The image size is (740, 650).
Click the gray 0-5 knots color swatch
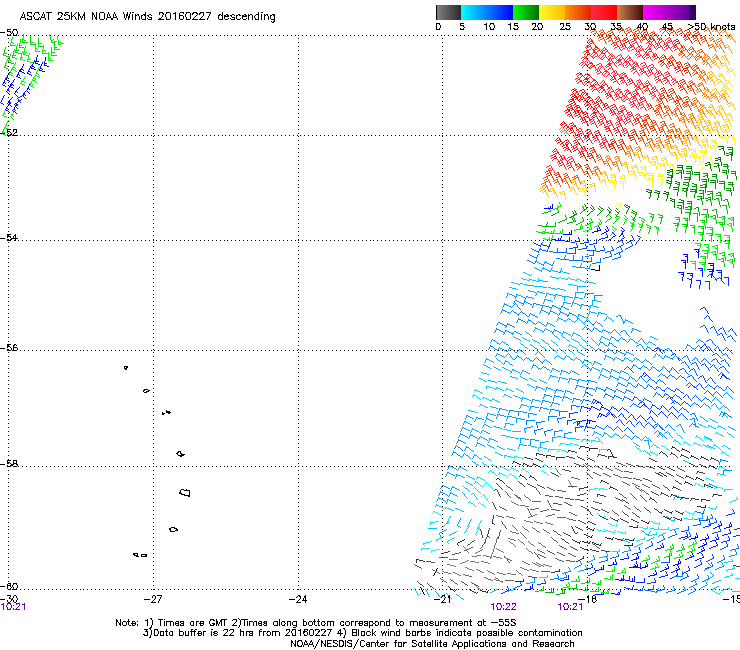point(448,12)
